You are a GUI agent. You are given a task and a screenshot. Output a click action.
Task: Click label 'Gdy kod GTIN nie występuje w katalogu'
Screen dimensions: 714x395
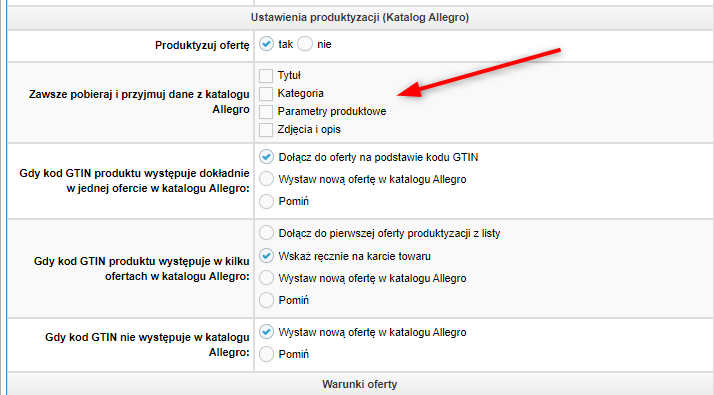point(147,345)
